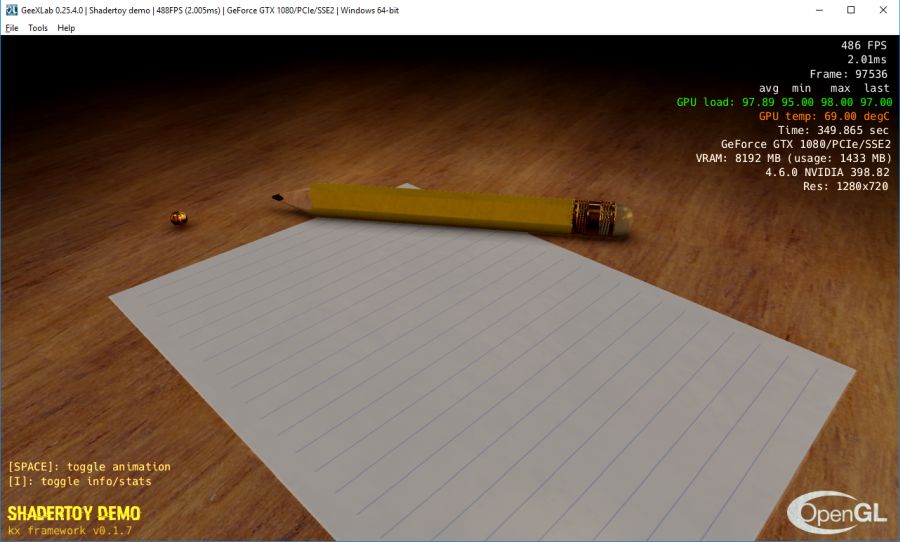Screen dimensions: 900x542
Task: Click the OpenGL logo
Action: tap(837, 512)
